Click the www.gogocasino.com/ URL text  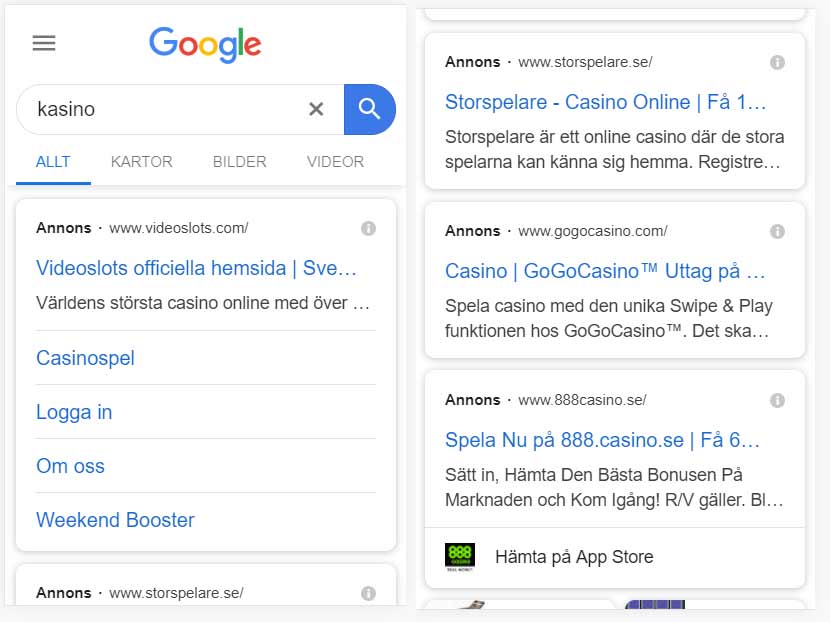[593, 231]
